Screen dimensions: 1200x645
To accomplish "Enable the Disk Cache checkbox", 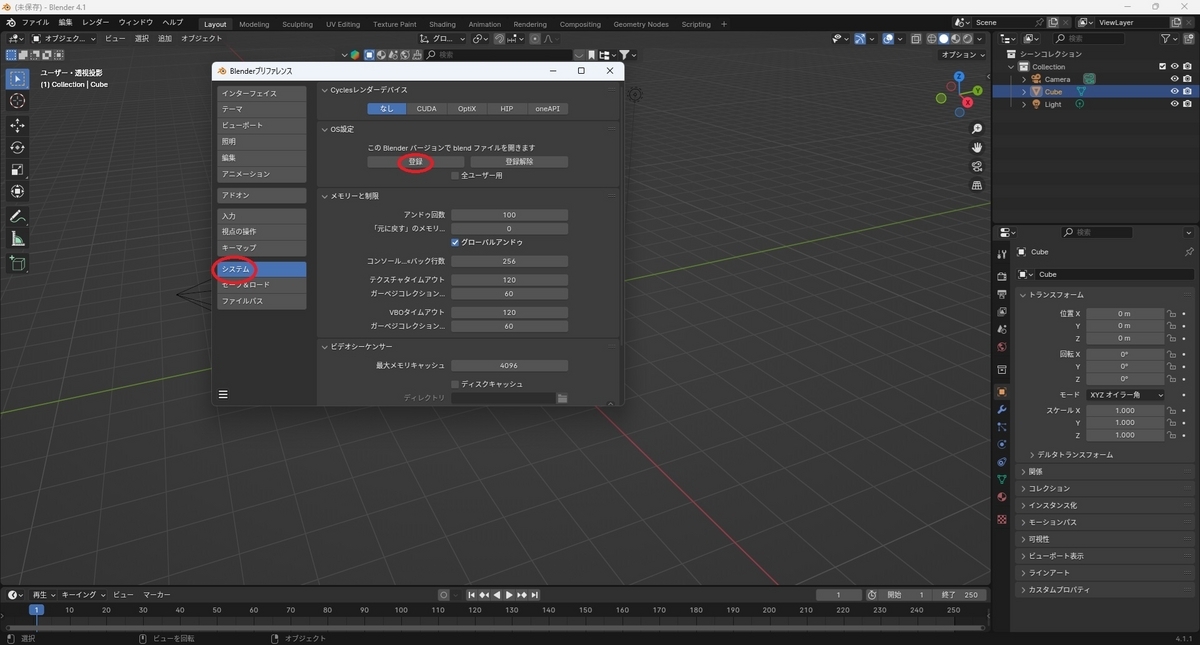I will point(455,384).
